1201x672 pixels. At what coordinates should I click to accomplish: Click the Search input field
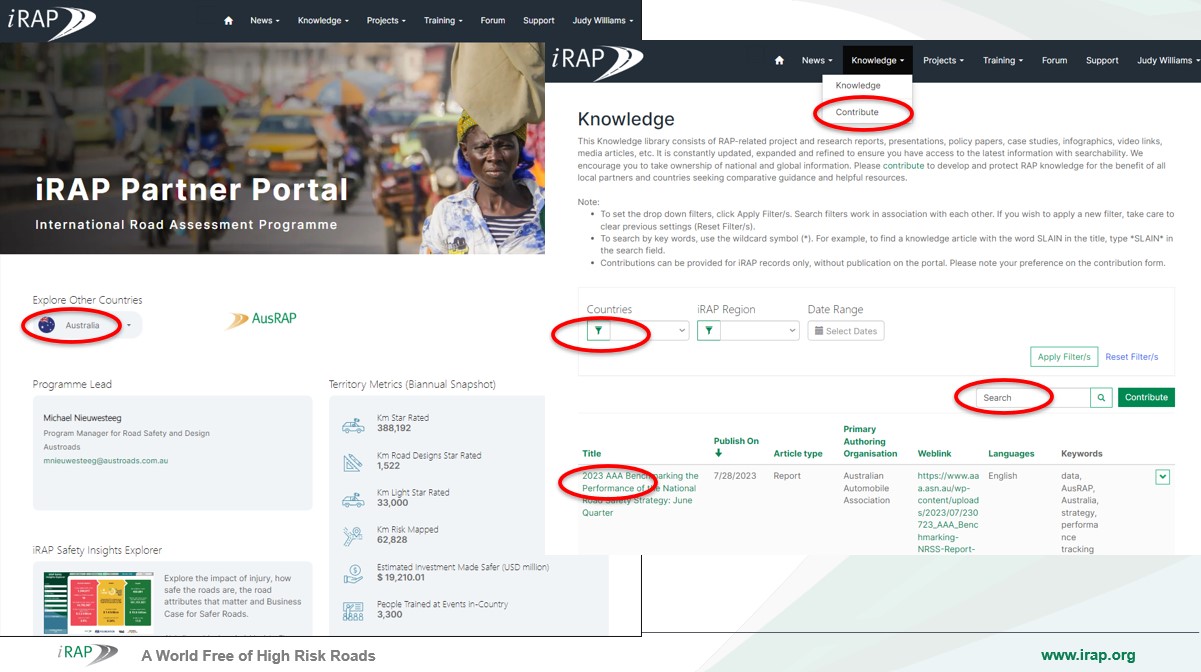[x=1033, y=397]
